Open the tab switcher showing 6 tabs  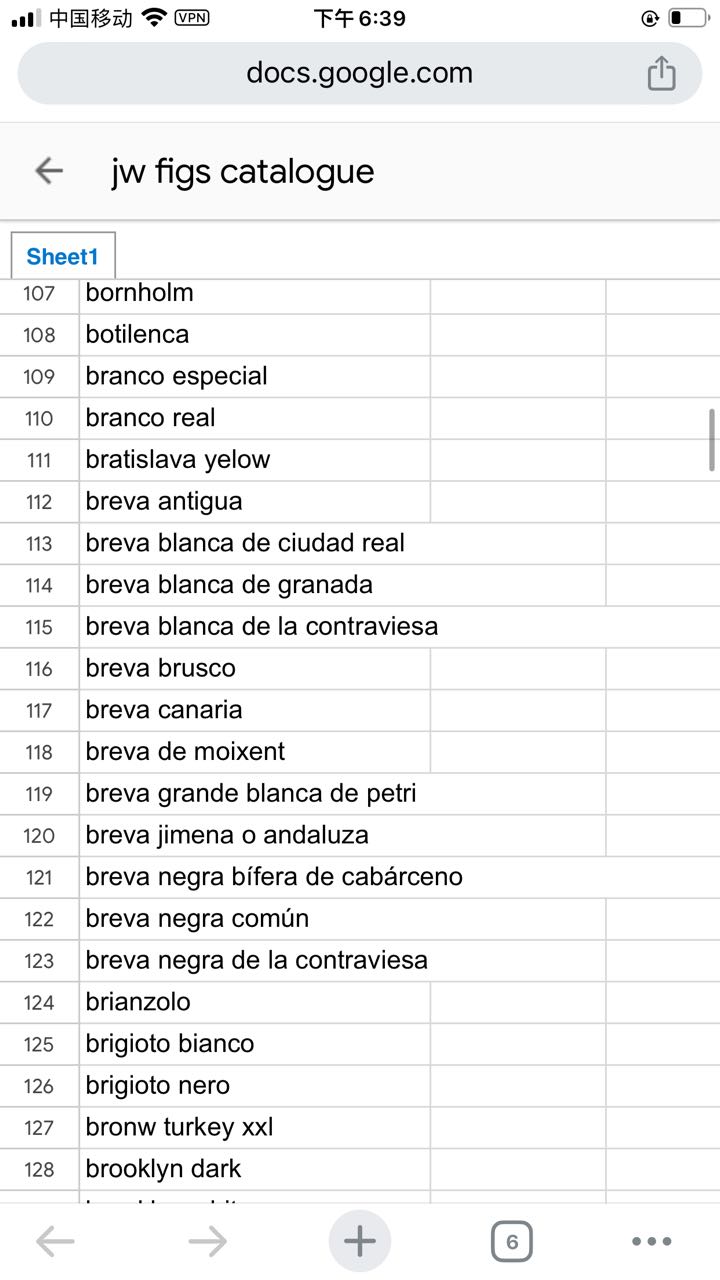[512, 1242]
